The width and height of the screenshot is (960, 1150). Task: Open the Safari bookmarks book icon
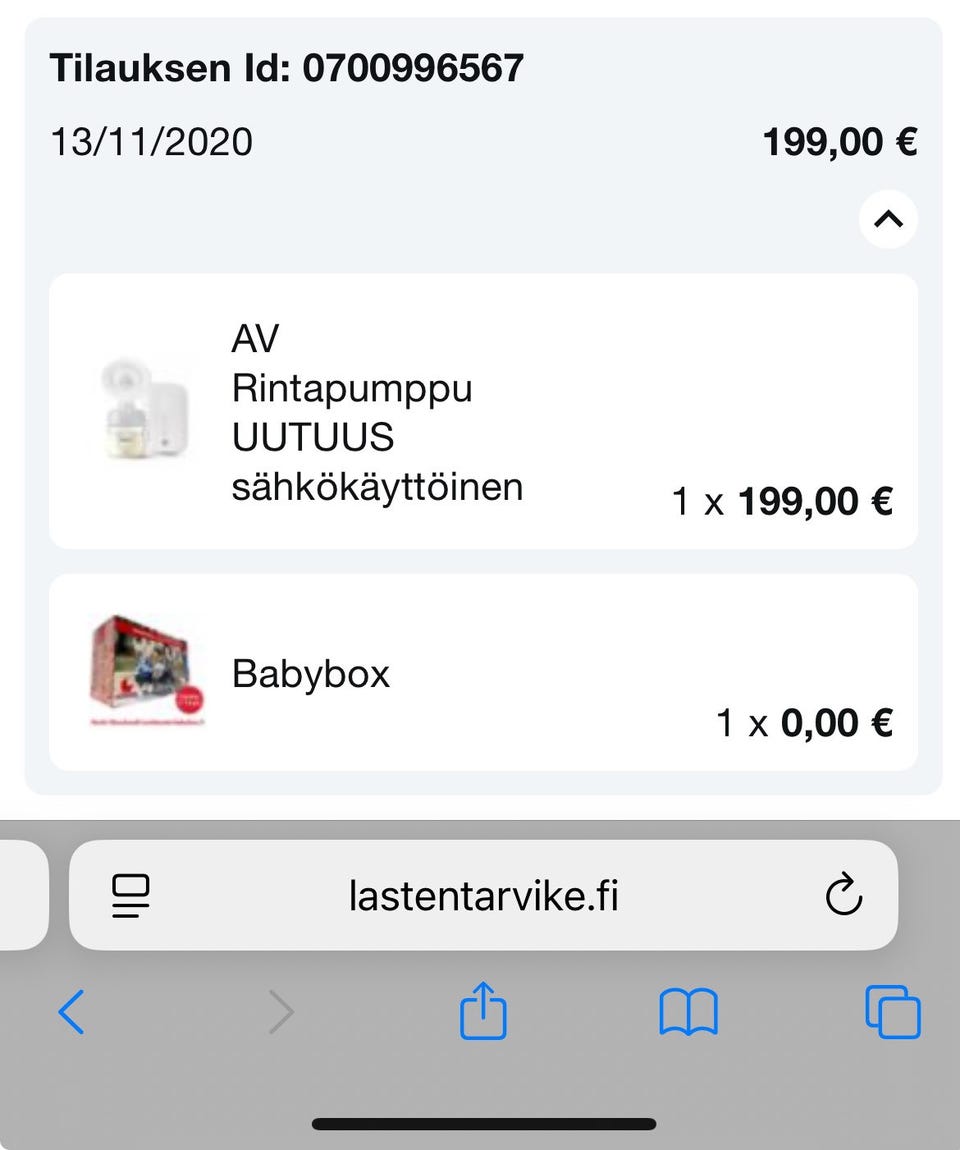coord(688,1012)
